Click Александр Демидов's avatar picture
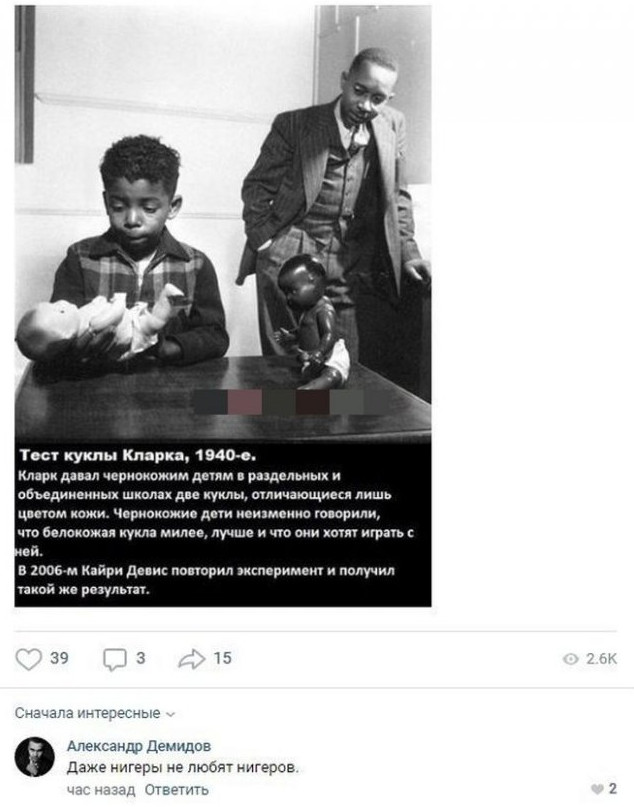Image resolution: width=634 pixels, height=807 pixels. 35,757
